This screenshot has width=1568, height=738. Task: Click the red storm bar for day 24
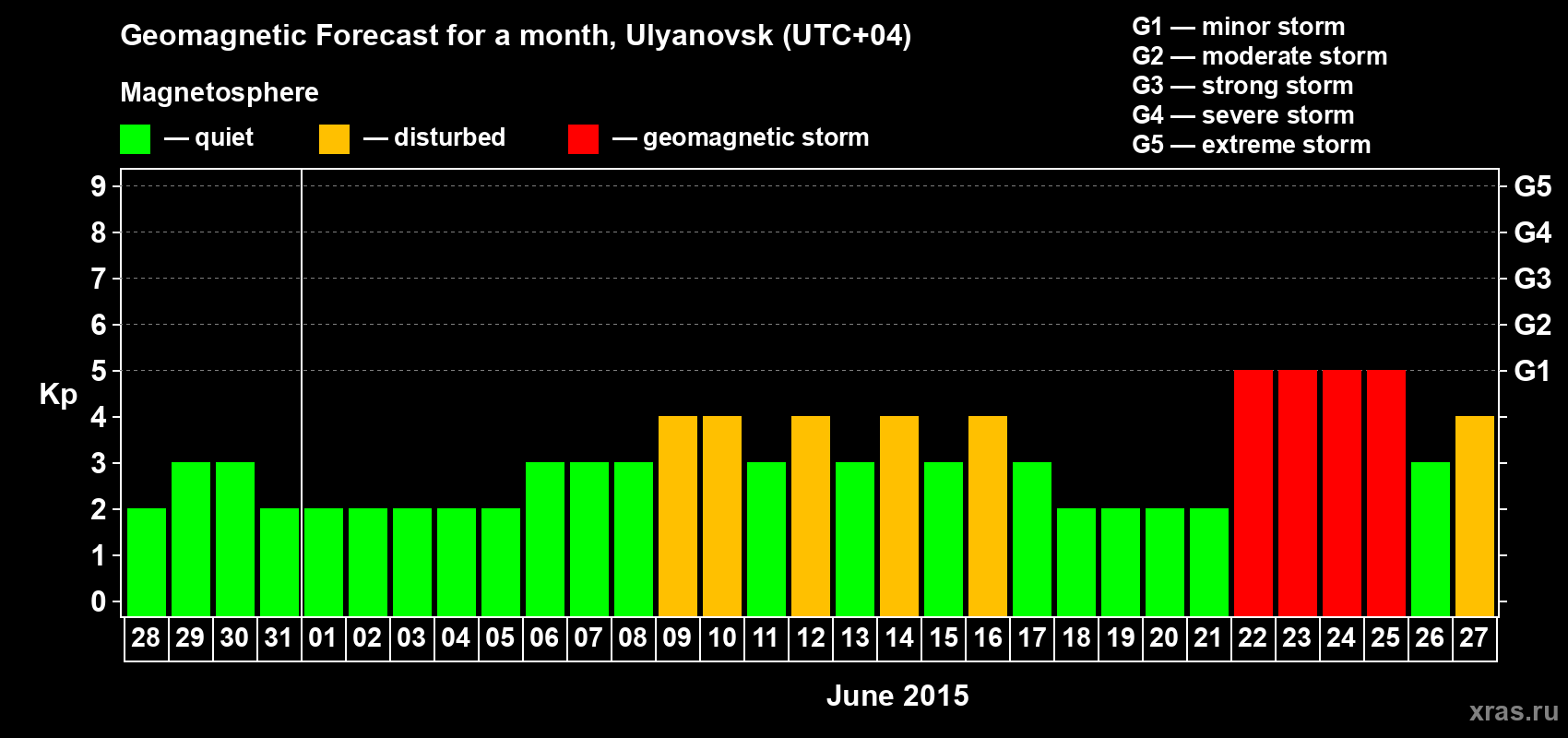tap(1342, 493)
